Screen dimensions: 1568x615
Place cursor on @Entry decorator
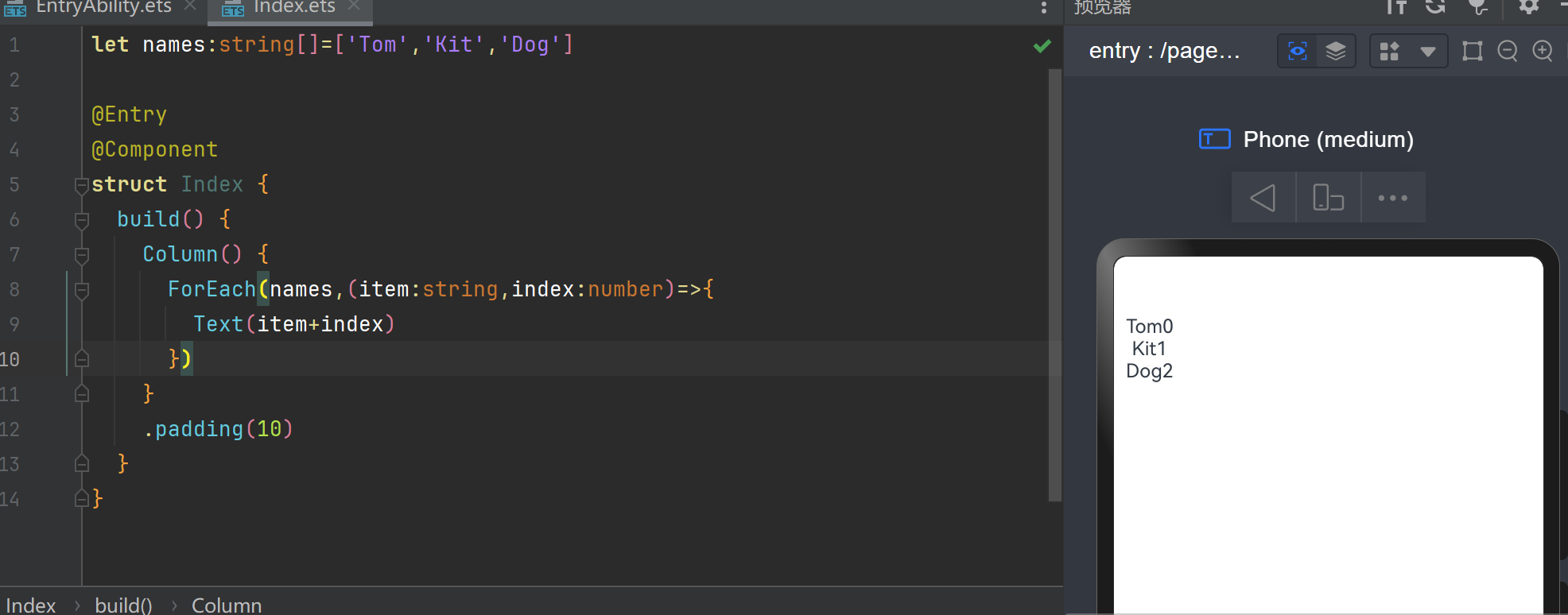point(129,115)
